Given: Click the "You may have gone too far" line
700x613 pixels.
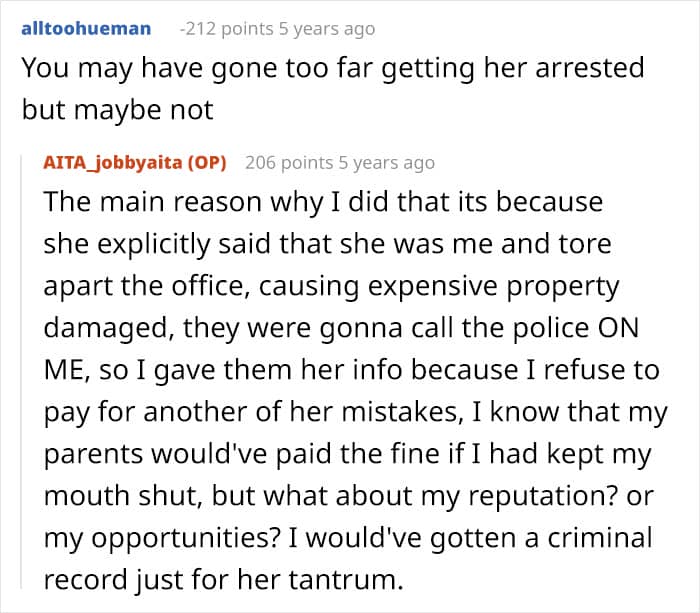Looking at the screenshot, I should [x=332, y=69].
